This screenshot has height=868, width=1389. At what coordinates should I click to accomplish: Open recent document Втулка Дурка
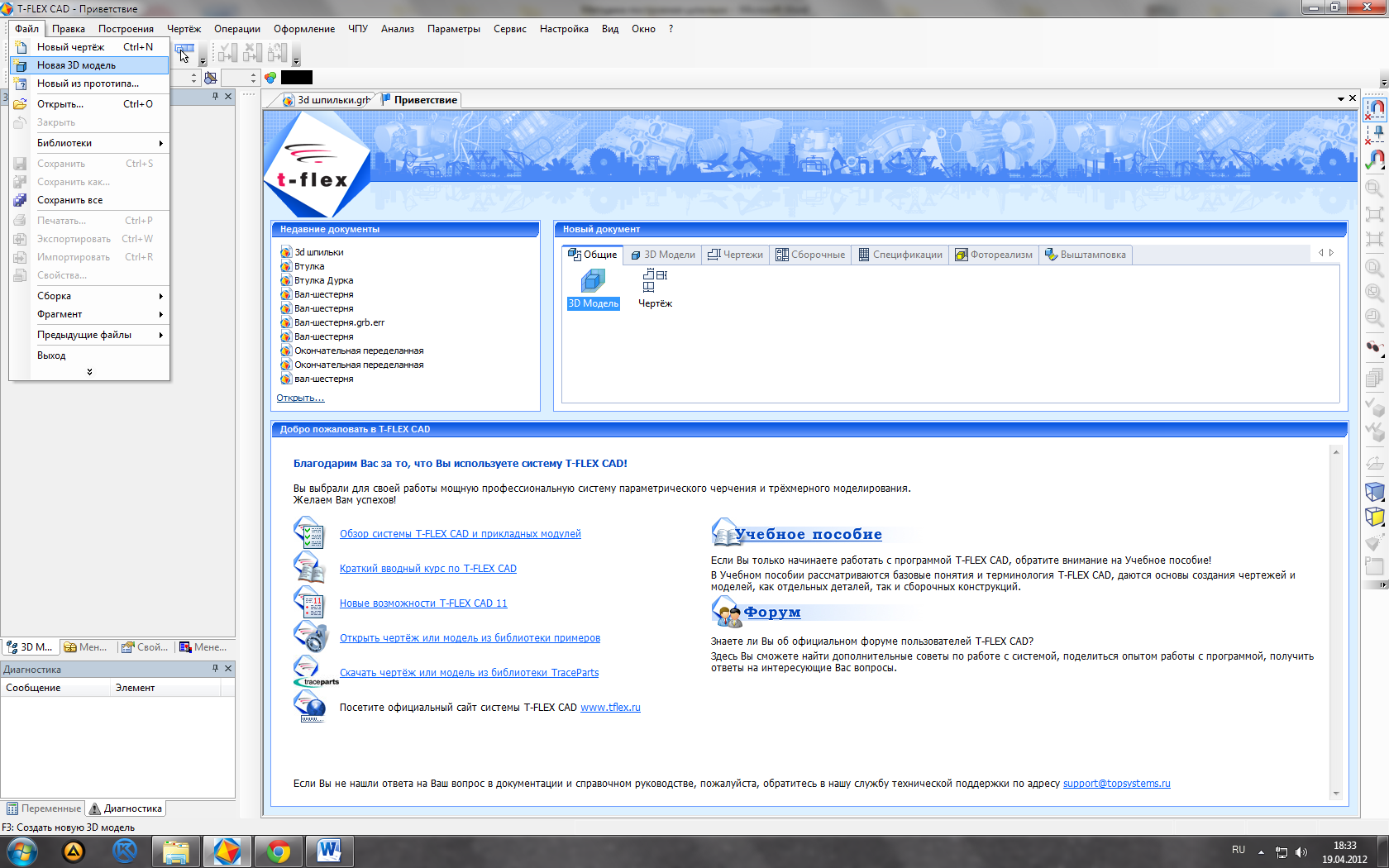coord(323,280)
